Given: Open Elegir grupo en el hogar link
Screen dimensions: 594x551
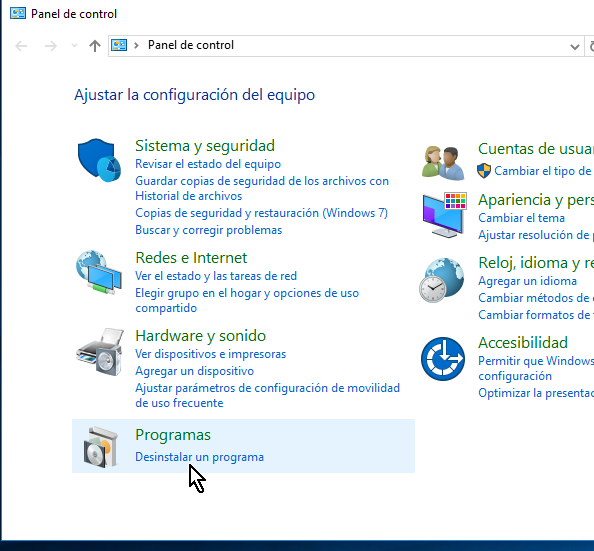Looking at the screenshot, I should pos(247,300).
